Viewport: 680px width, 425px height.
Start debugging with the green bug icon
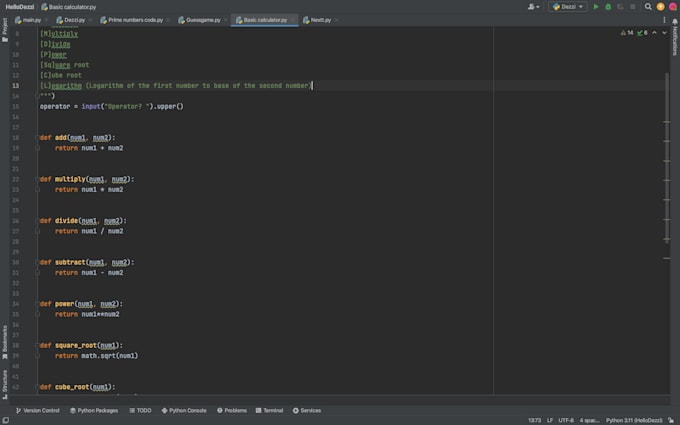(x=608, y=7)
